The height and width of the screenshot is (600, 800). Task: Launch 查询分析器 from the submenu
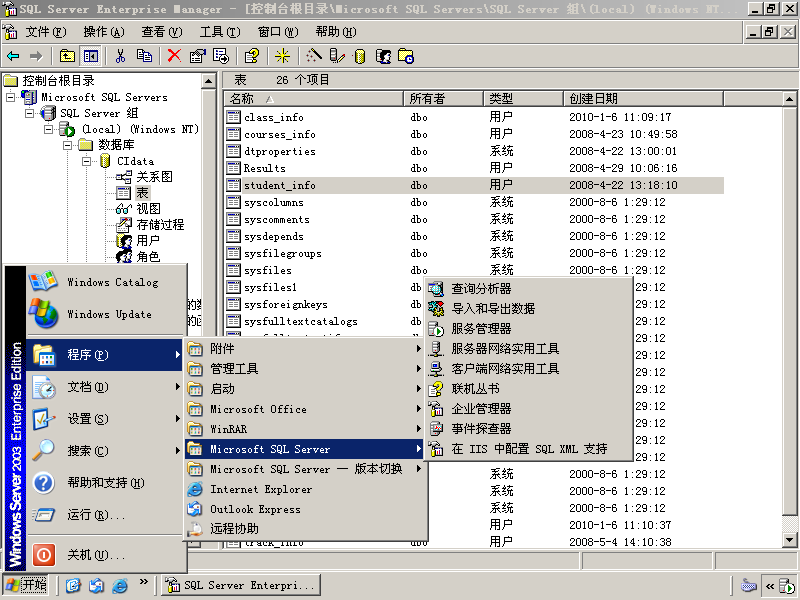[x=529, y=289]
